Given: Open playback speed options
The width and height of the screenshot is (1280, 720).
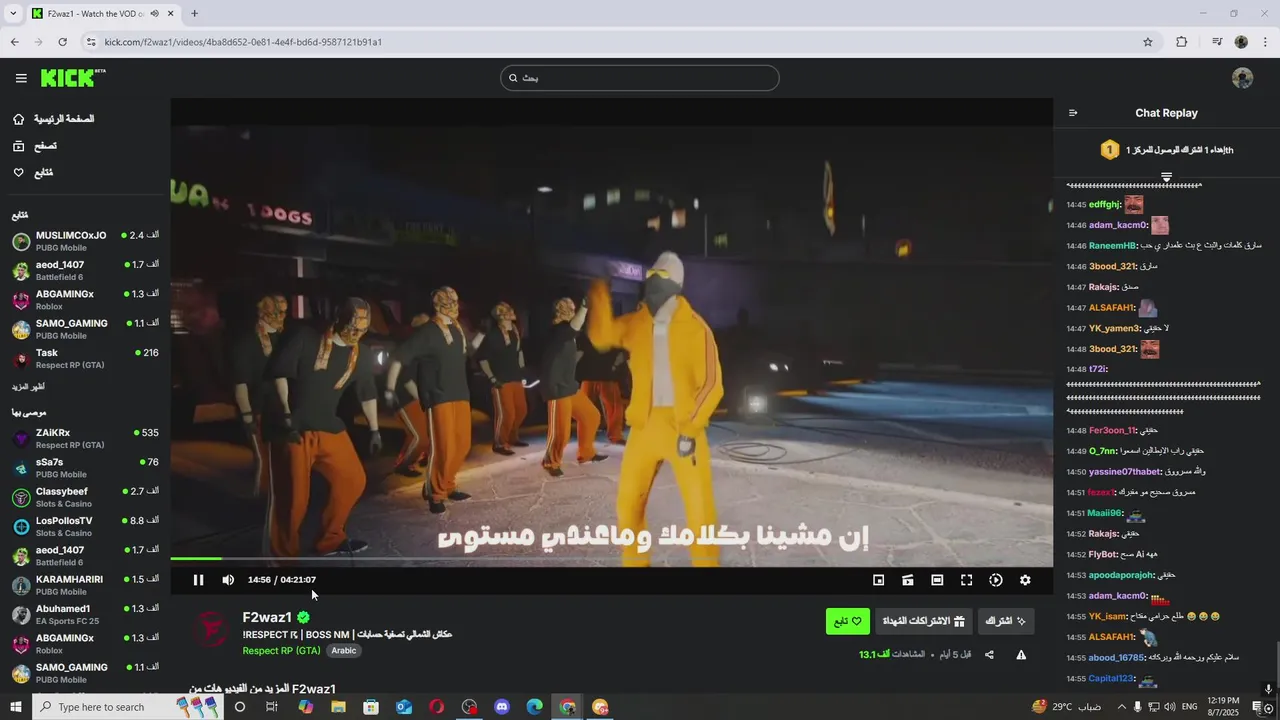Looking at the screenshot, I should point(996,580).
